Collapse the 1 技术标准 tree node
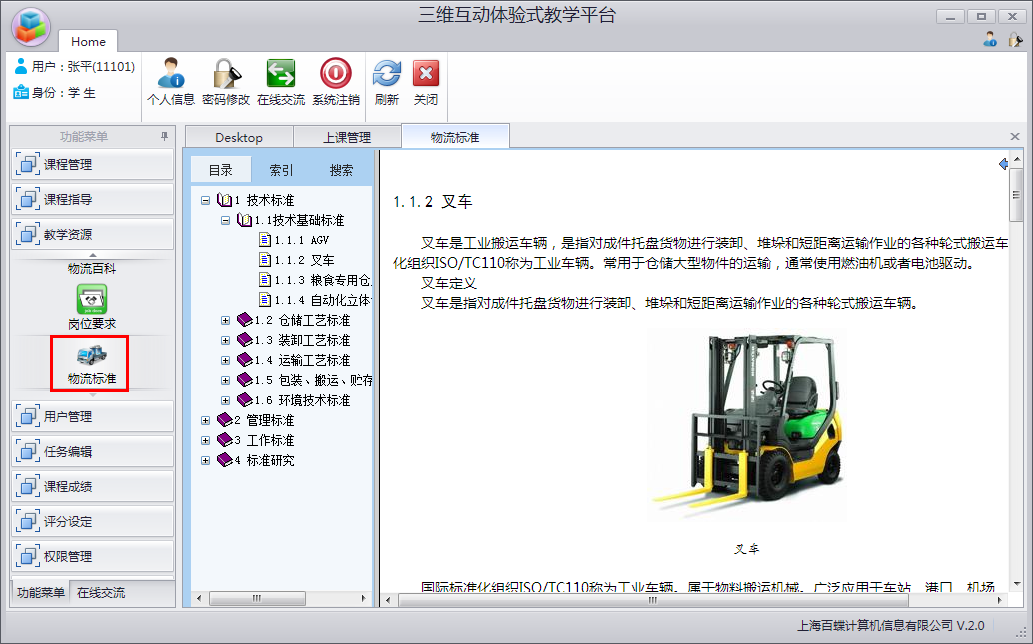1033x644 pixels. point(206,200)
